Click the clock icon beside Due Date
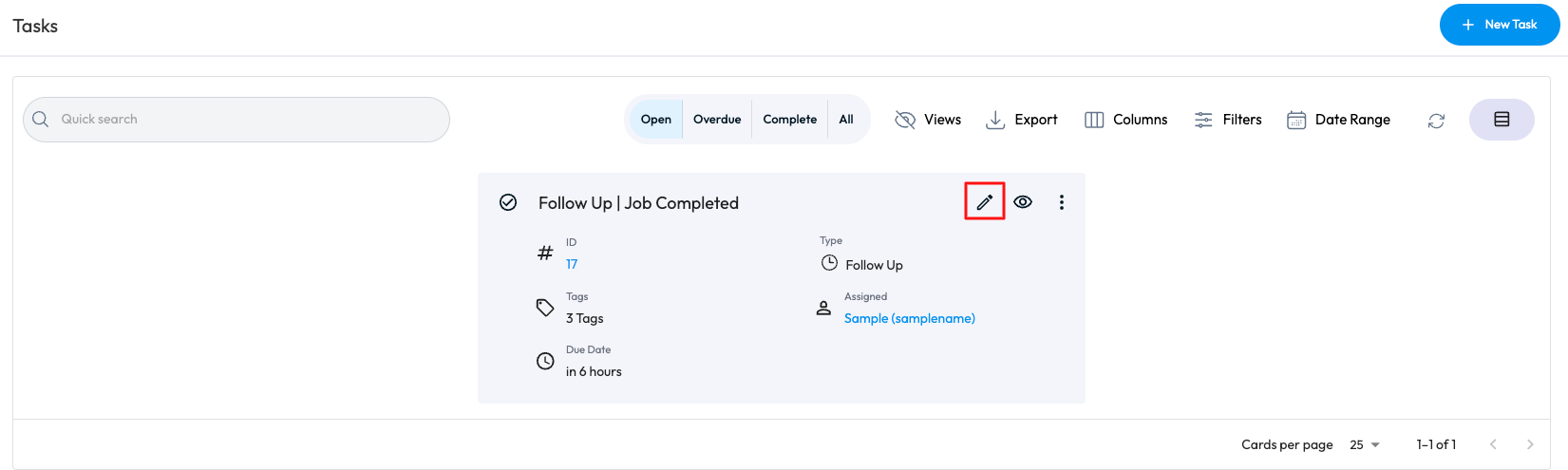Screen dimensions: 1568x470 tap(545, 361)
